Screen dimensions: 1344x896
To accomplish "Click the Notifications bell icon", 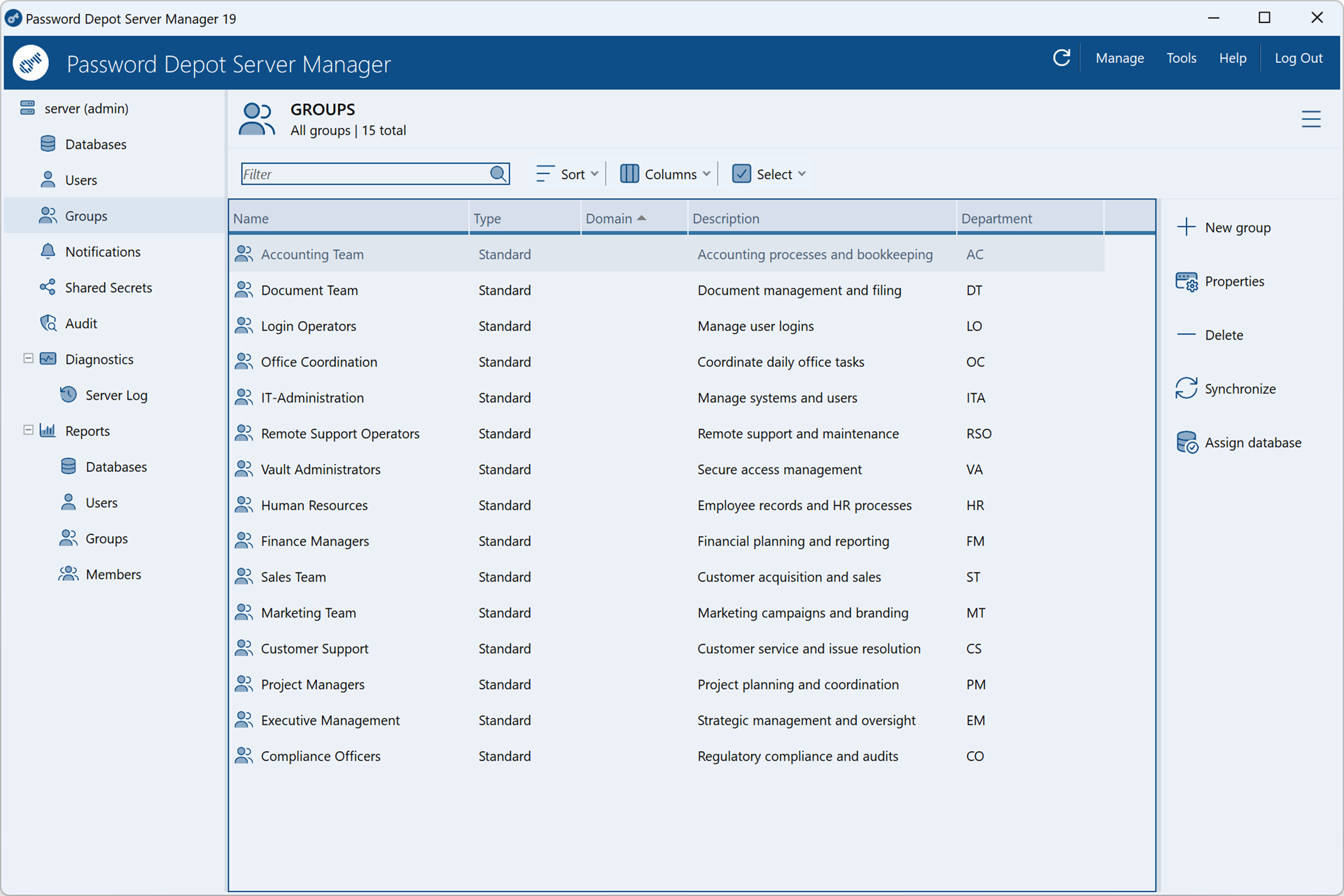I will click(48, 251).
